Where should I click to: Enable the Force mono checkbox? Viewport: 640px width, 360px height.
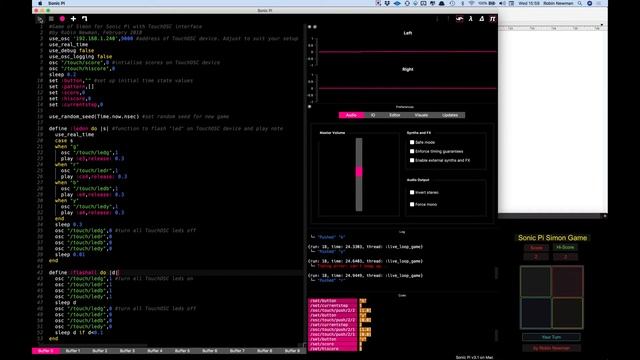click(412, 204)
